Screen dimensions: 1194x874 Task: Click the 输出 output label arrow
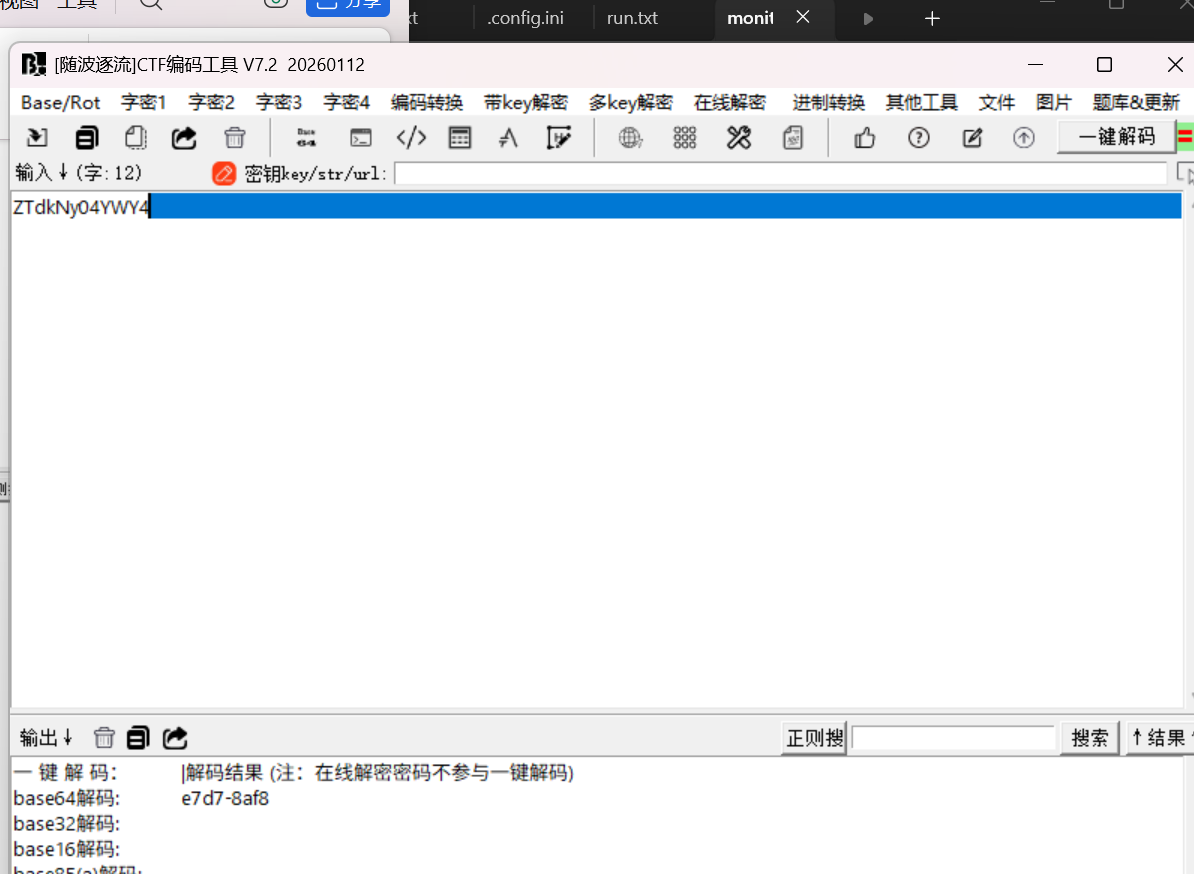click(68, 737)
